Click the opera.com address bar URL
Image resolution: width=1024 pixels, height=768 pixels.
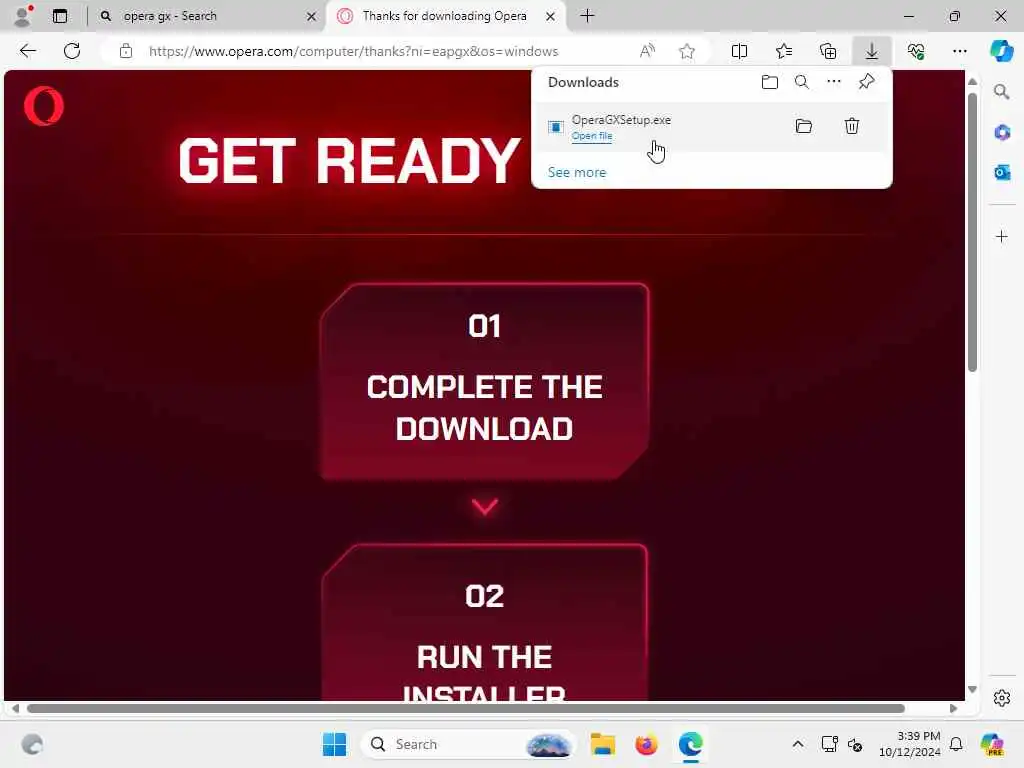click(x=353, y=51)
